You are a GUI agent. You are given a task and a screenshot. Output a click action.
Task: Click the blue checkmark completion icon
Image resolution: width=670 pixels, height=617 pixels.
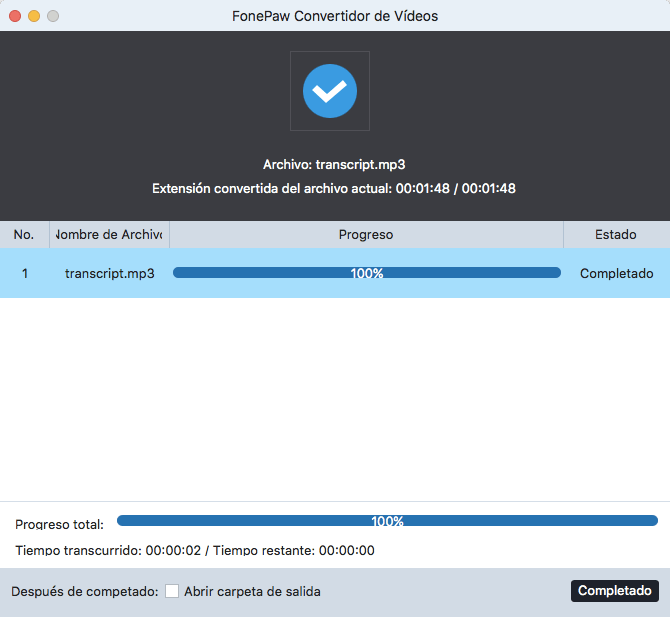tap(329, 91)
